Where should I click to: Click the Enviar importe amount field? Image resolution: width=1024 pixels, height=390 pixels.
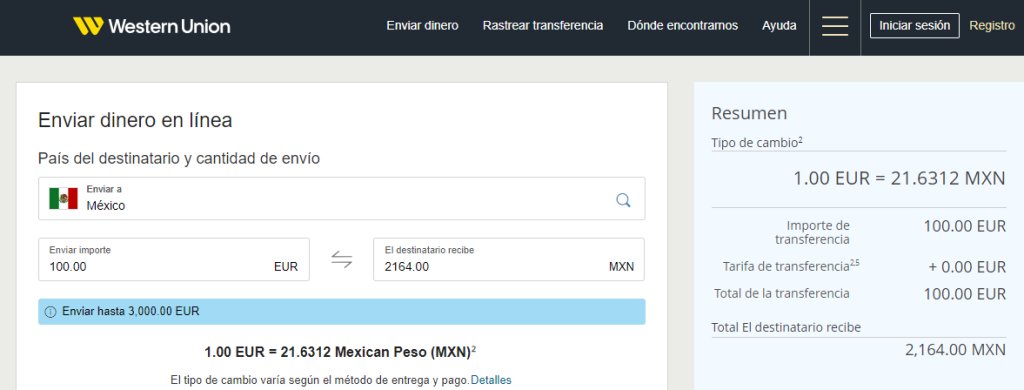click(174, 259)
